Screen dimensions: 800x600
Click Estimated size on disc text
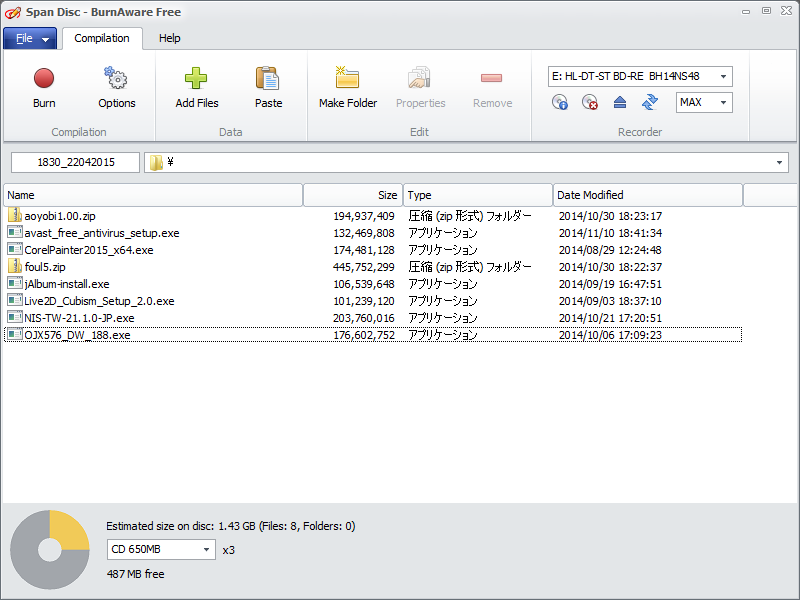pyautogui.click(x=231, y=526)
